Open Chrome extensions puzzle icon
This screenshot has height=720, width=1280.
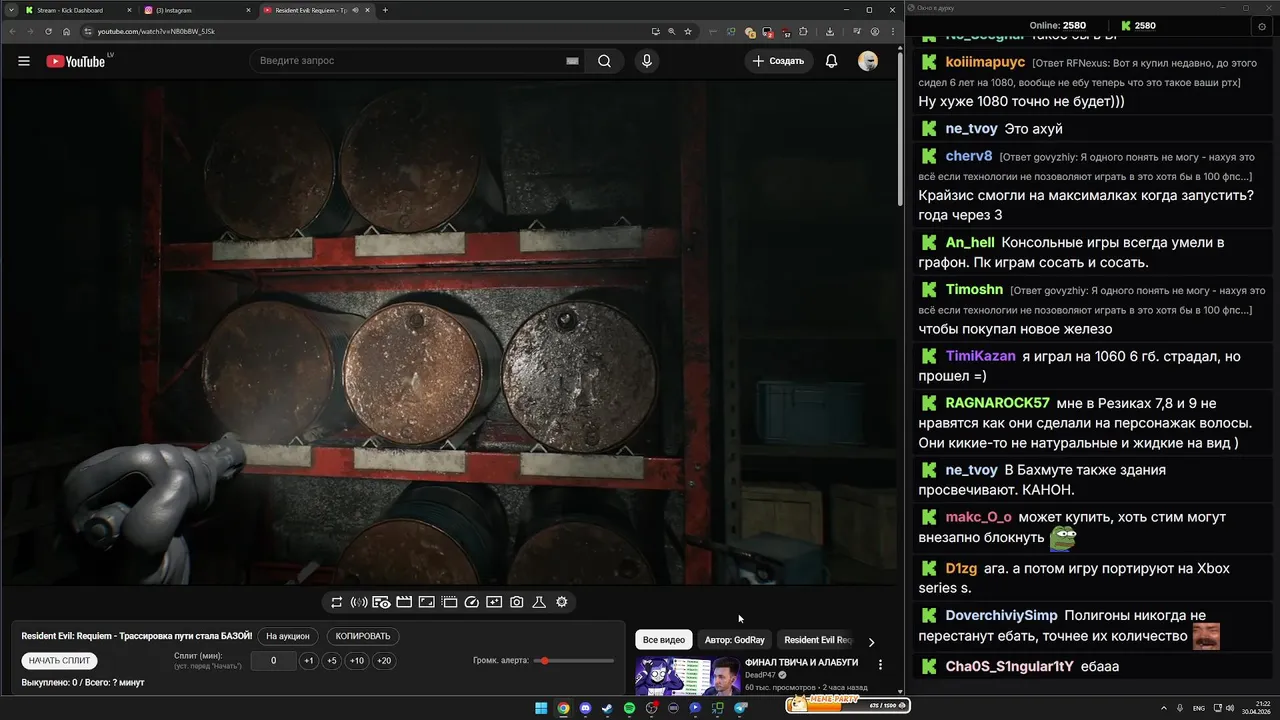coord(803,31)
